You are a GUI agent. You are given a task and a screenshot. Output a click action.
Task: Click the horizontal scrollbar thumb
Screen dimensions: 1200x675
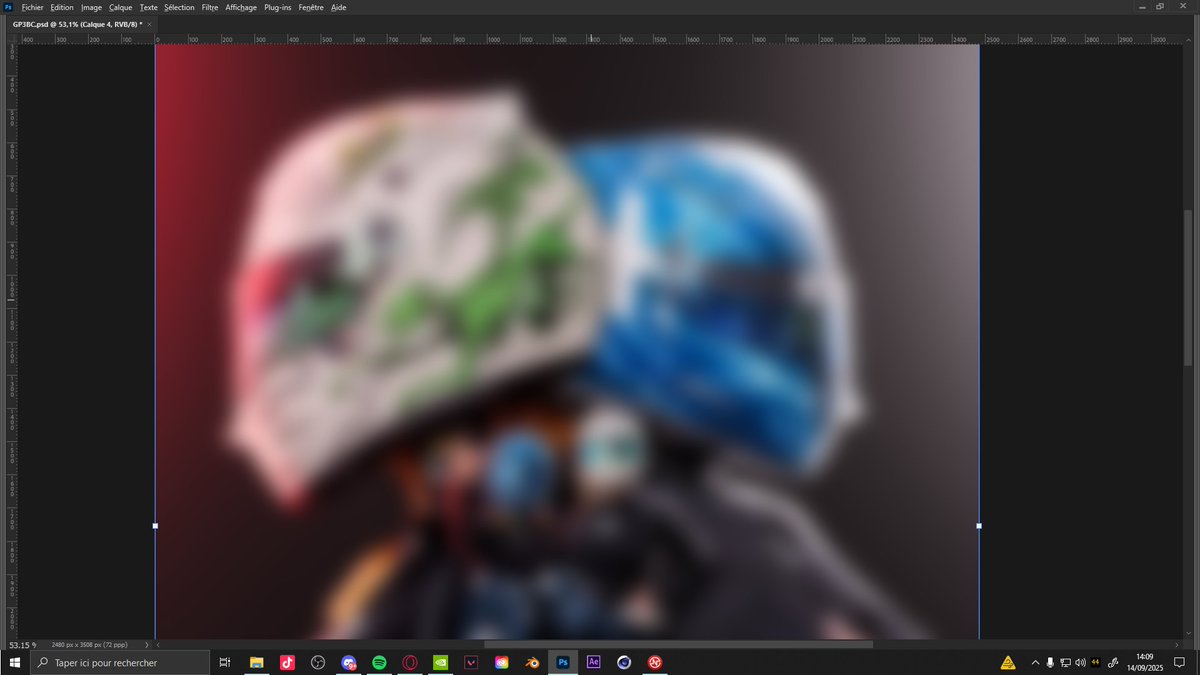point(678,645)
